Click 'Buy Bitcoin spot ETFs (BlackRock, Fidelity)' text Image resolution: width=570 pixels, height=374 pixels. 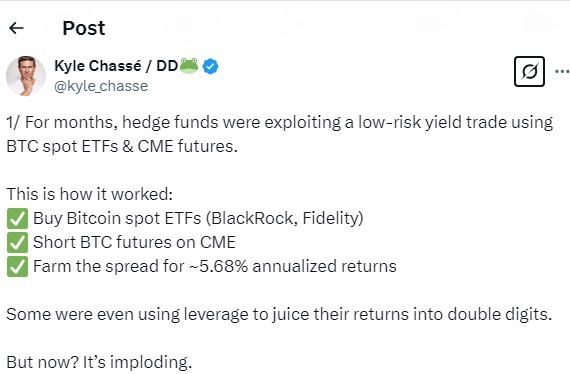coord(198,218)
